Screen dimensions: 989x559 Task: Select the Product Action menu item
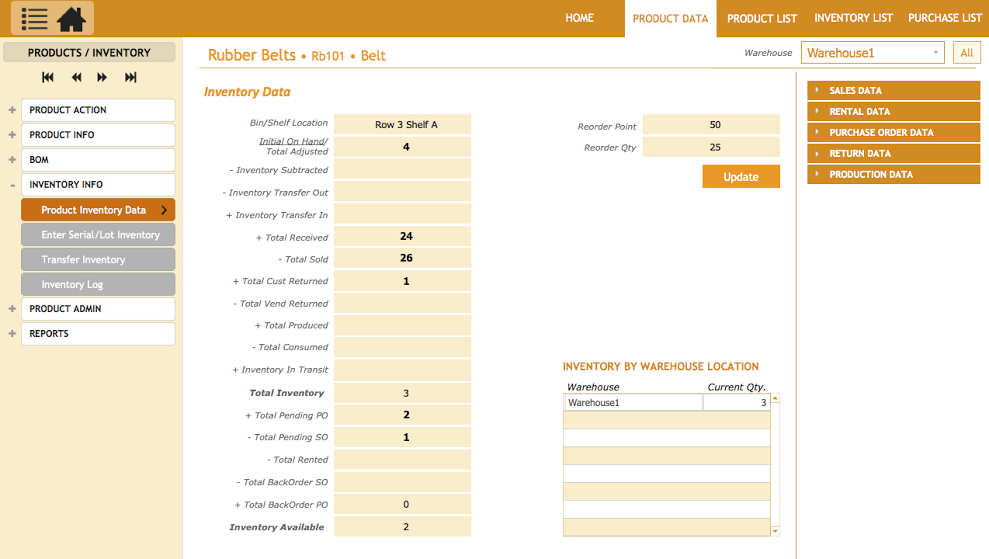[x=98, y=110]
